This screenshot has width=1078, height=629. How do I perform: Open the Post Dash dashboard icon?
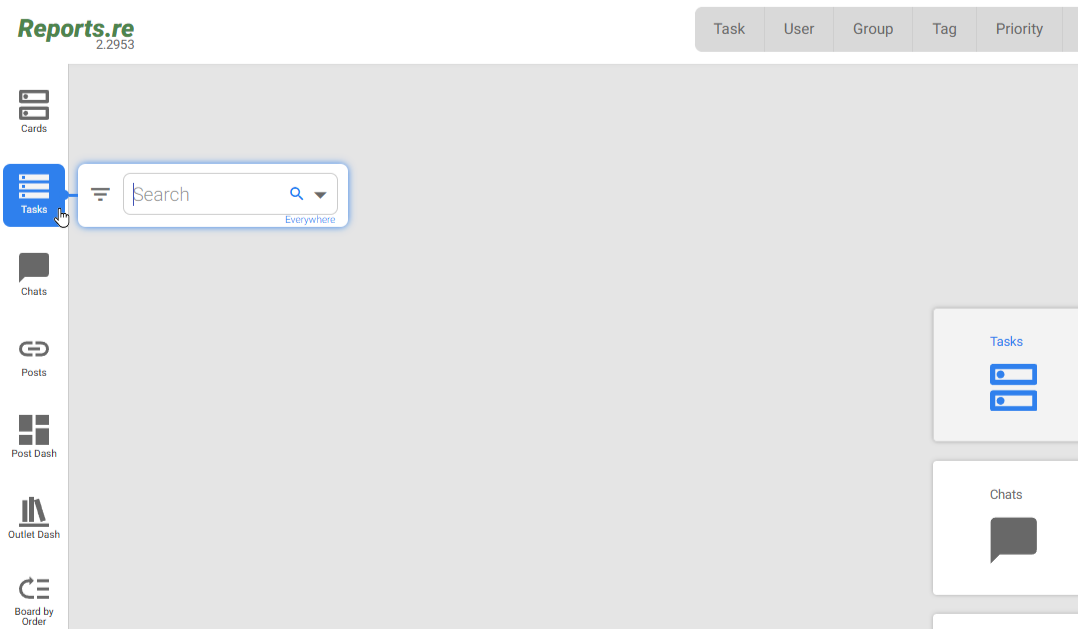pos(34,436)
